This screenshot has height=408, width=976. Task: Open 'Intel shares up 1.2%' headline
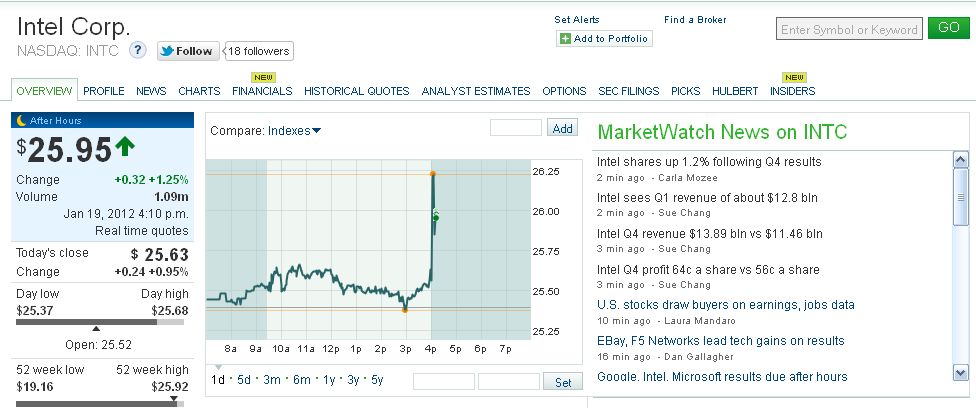pos(709,161)
